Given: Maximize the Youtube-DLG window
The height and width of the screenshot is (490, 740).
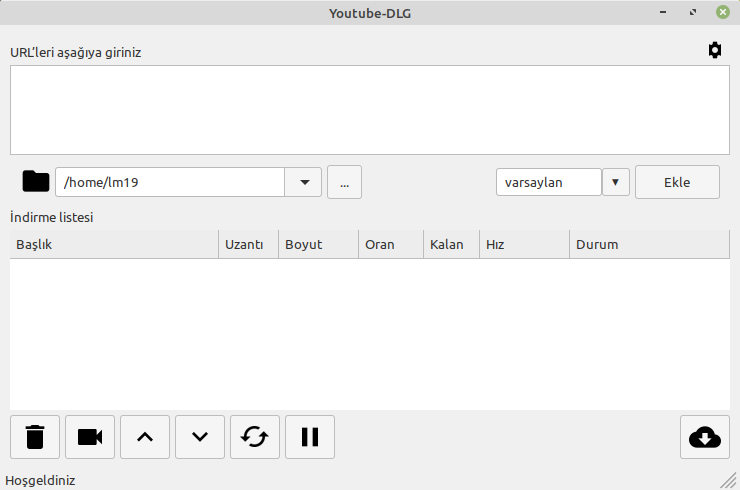Looking at the screenshot, I should coord(693,12).
